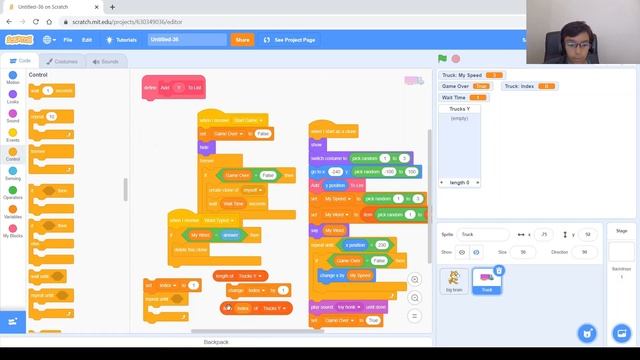Click the Sprite name field
The height and width of the screenshot is (360, 640).
pos(482,234)
